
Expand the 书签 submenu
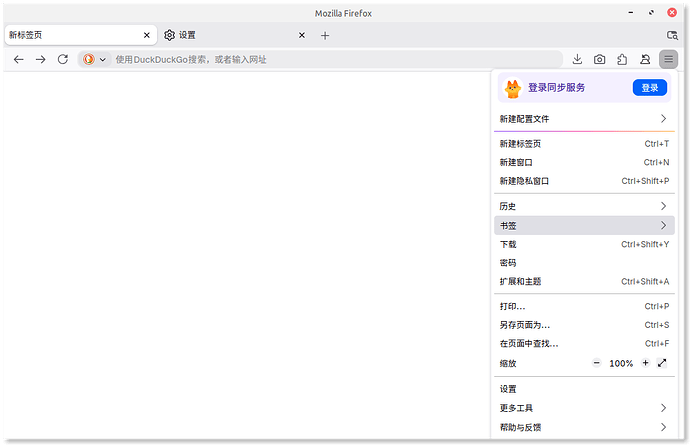click(x=584, y=225)
